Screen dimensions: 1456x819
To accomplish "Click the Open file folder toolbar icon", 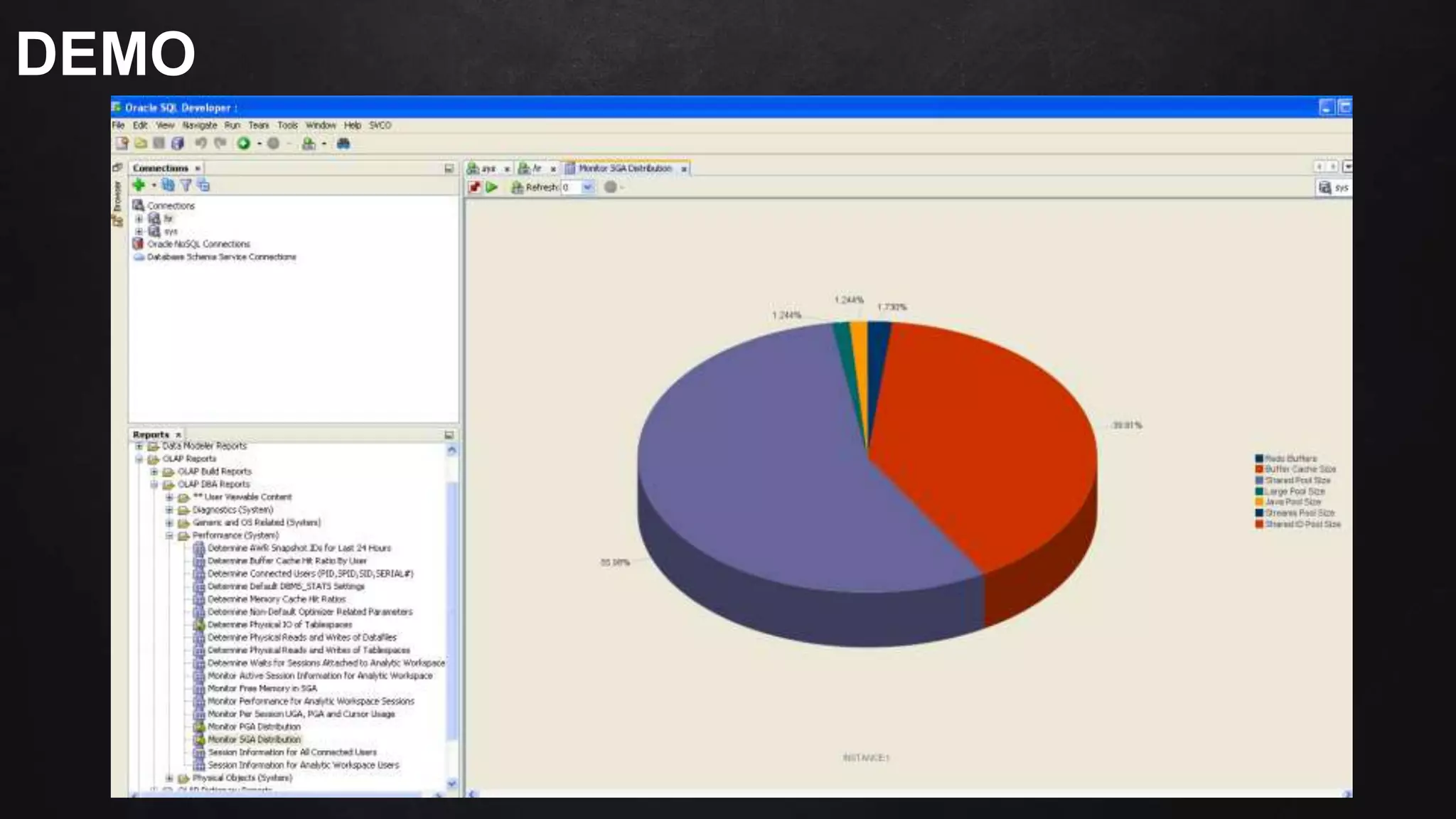I will pyautogui.click(x=141, y=144).
